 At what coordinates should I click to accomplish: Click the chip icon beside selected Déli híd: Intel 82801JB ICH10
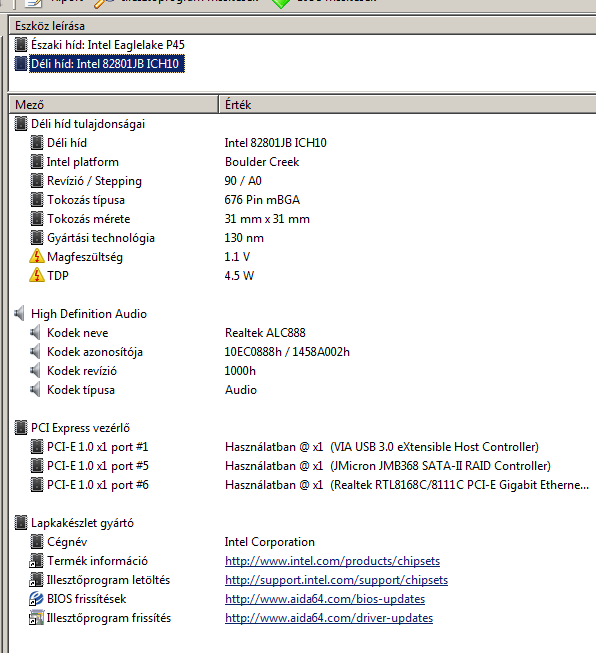point(21,64)
